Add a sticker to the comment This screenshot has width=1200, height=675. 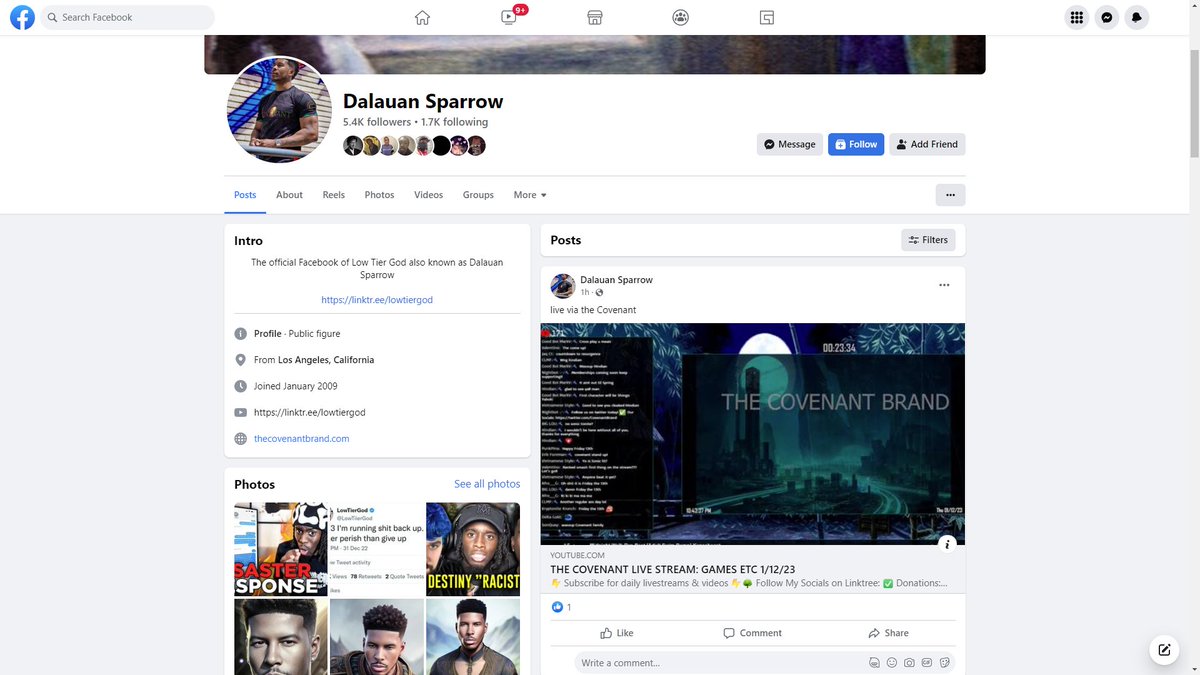pos(943,663)
